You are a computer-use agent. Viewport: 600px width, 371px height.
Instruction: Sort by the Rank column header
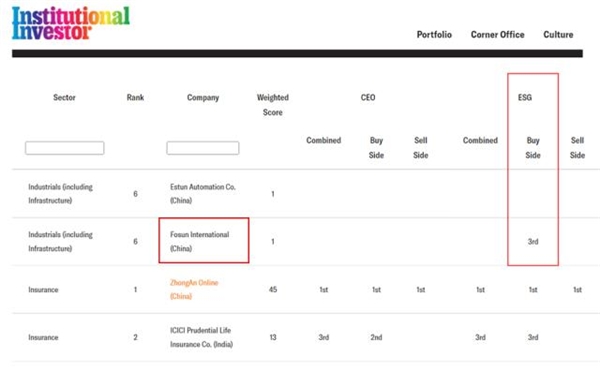pos(135,98)
